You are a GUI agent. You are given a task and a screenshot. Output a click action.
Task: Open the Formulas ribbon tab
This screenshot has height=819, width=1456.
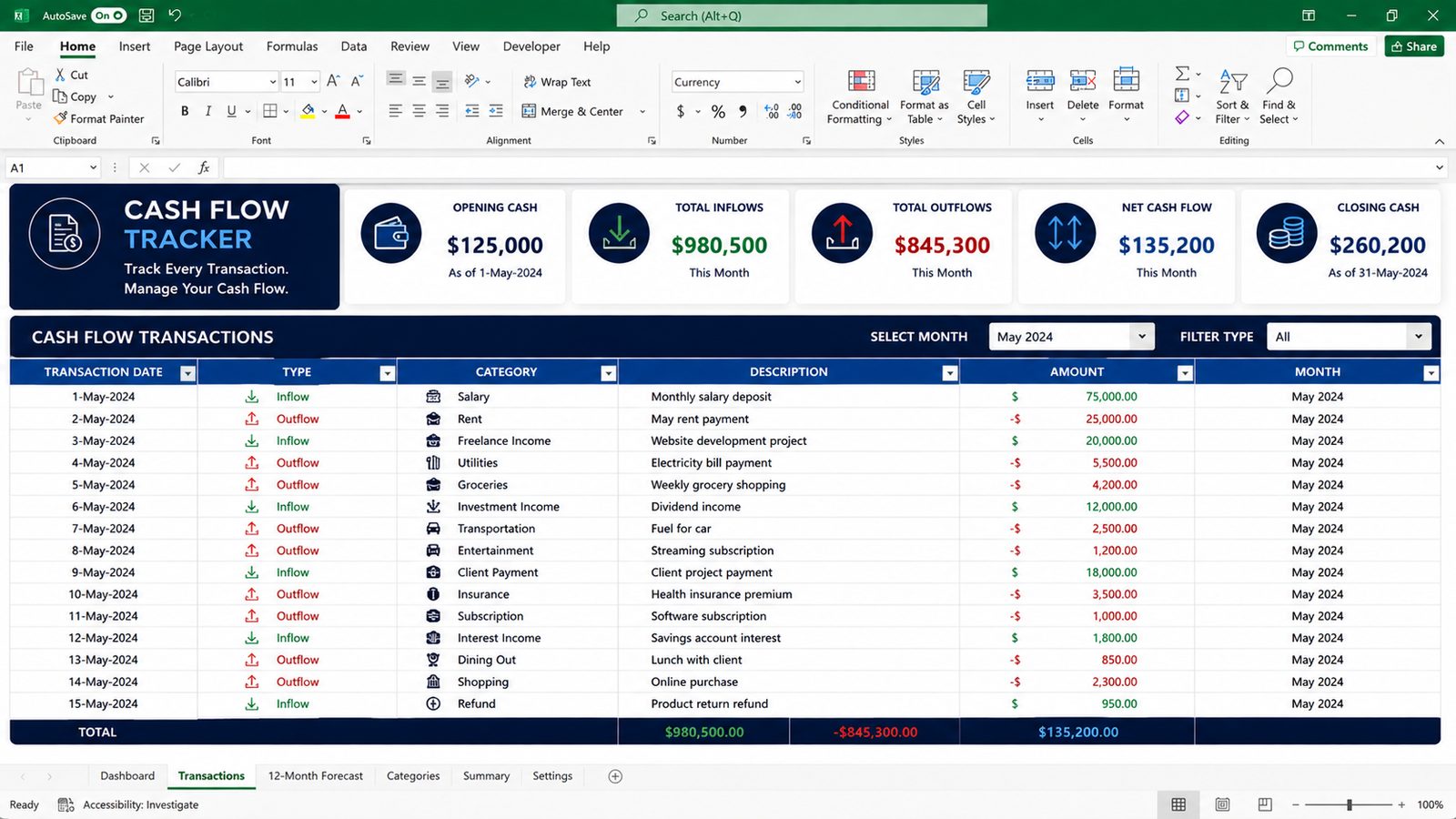pyautogui.click(x=292, y=46)
